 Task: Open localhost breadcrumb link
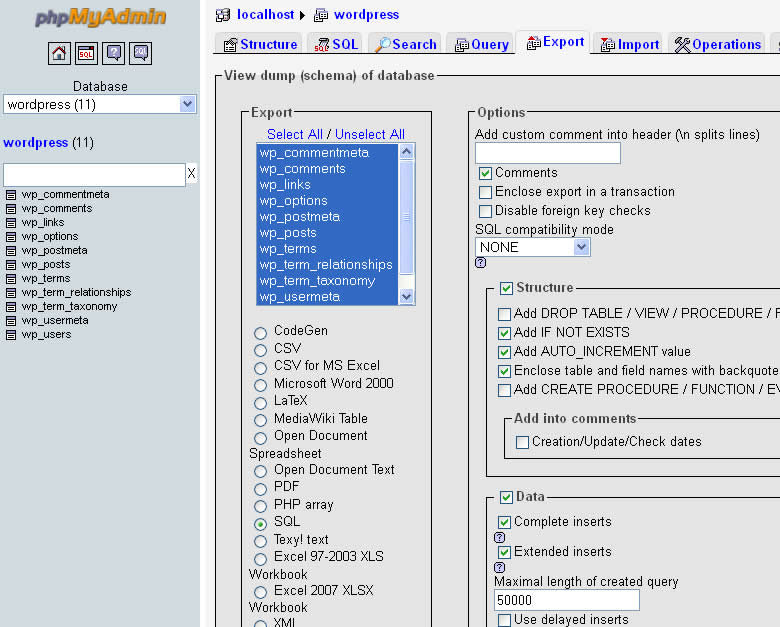266,15
